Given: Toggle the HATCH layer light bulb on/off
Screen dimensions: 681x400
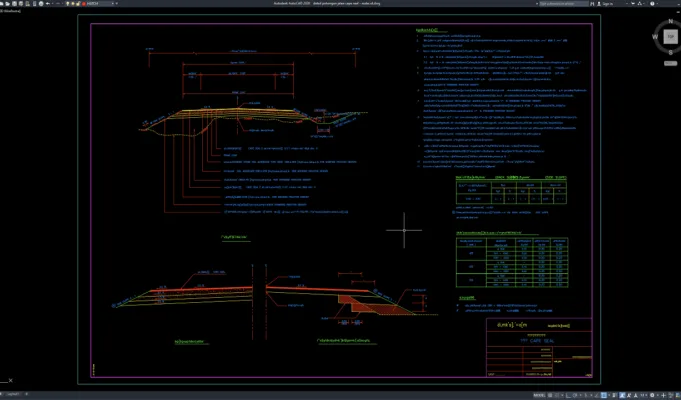Looking at the screenshot, I should [x=68, y=3].
